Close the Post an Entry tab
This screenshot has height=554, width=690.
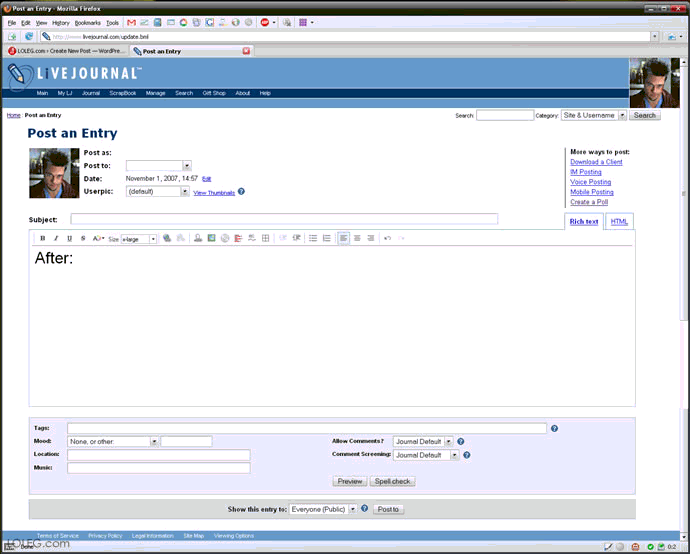tap(246, 51)
